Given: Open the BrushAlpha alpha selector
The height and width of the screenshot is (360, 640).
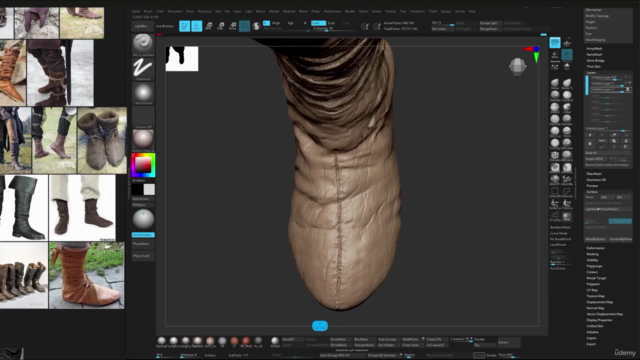Looking at the screenshot, I should point(143,94).
